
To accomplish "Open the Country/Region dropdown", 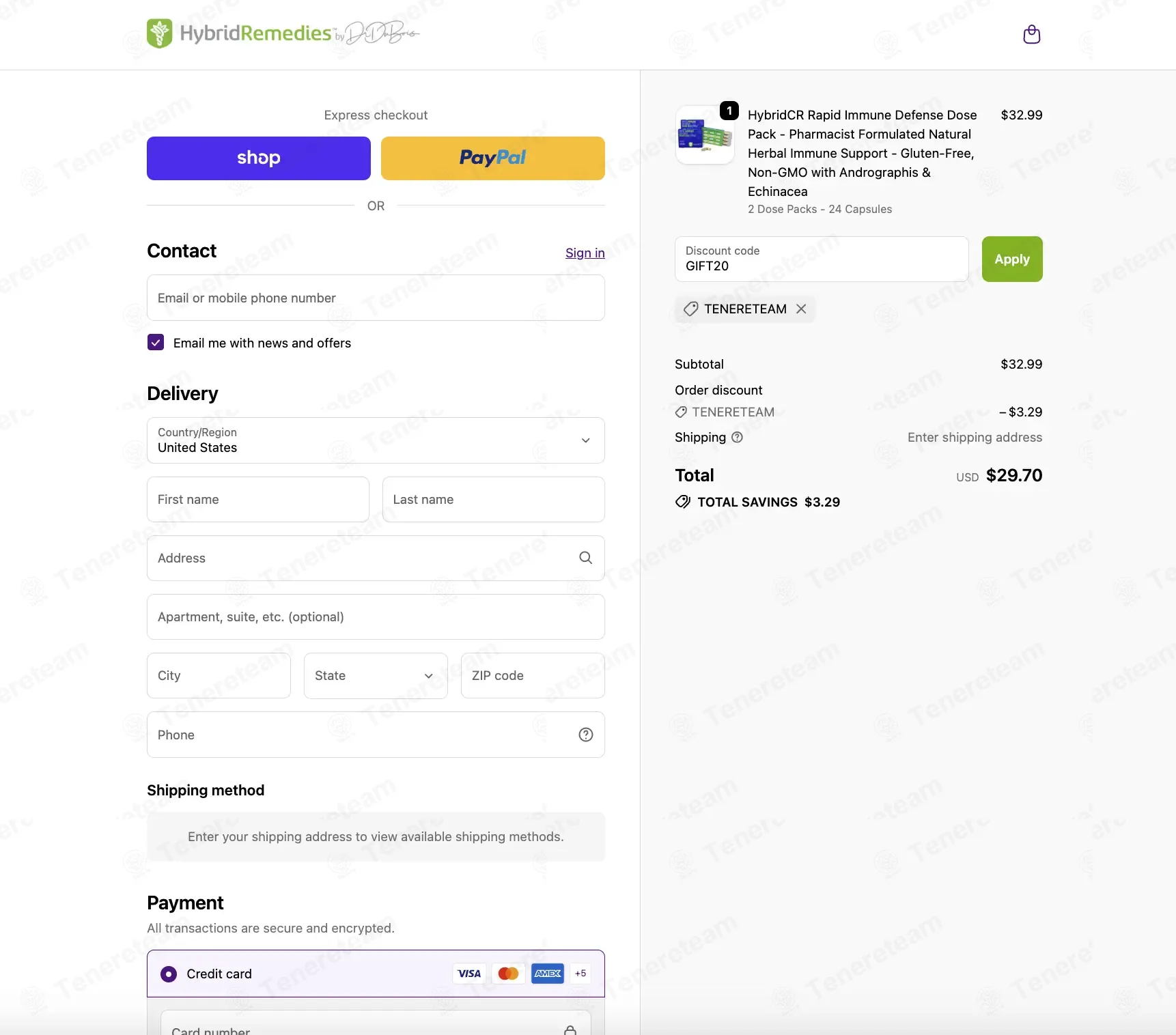I will (x=376, y=440).
